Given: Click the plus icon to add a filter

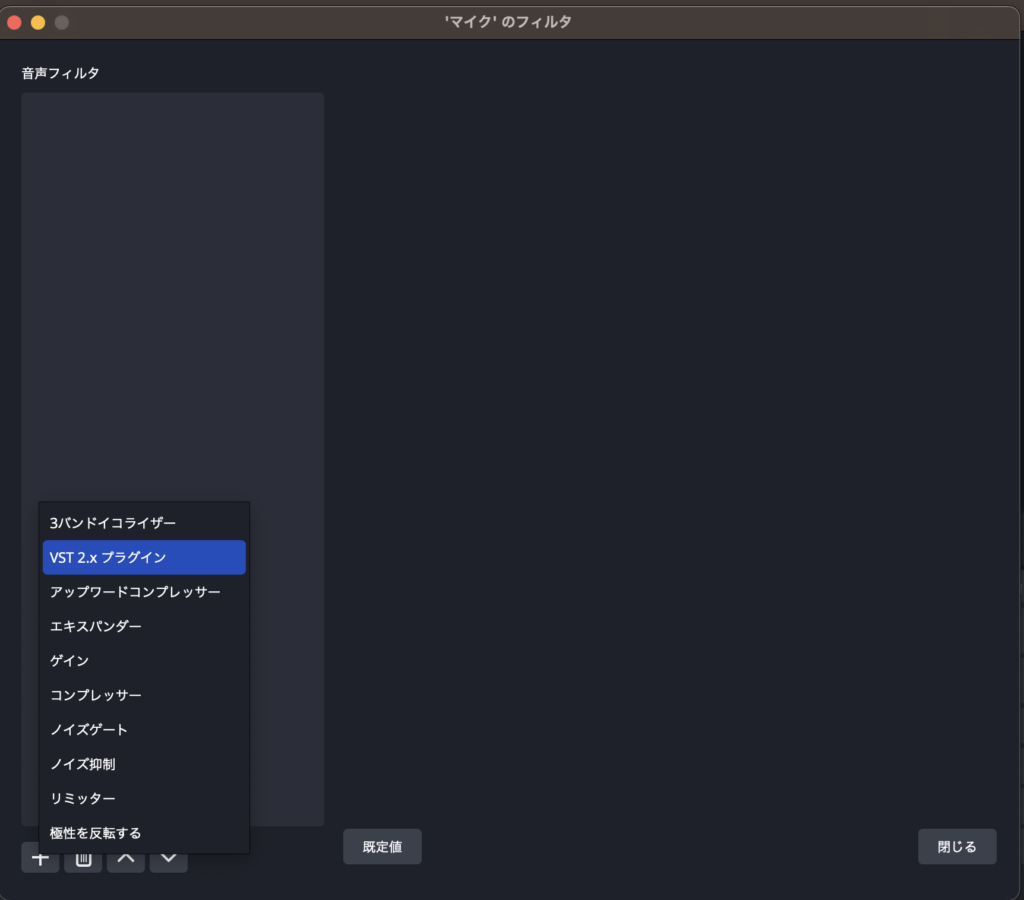Looking at the screenshot, I should (x=40, y=860).
